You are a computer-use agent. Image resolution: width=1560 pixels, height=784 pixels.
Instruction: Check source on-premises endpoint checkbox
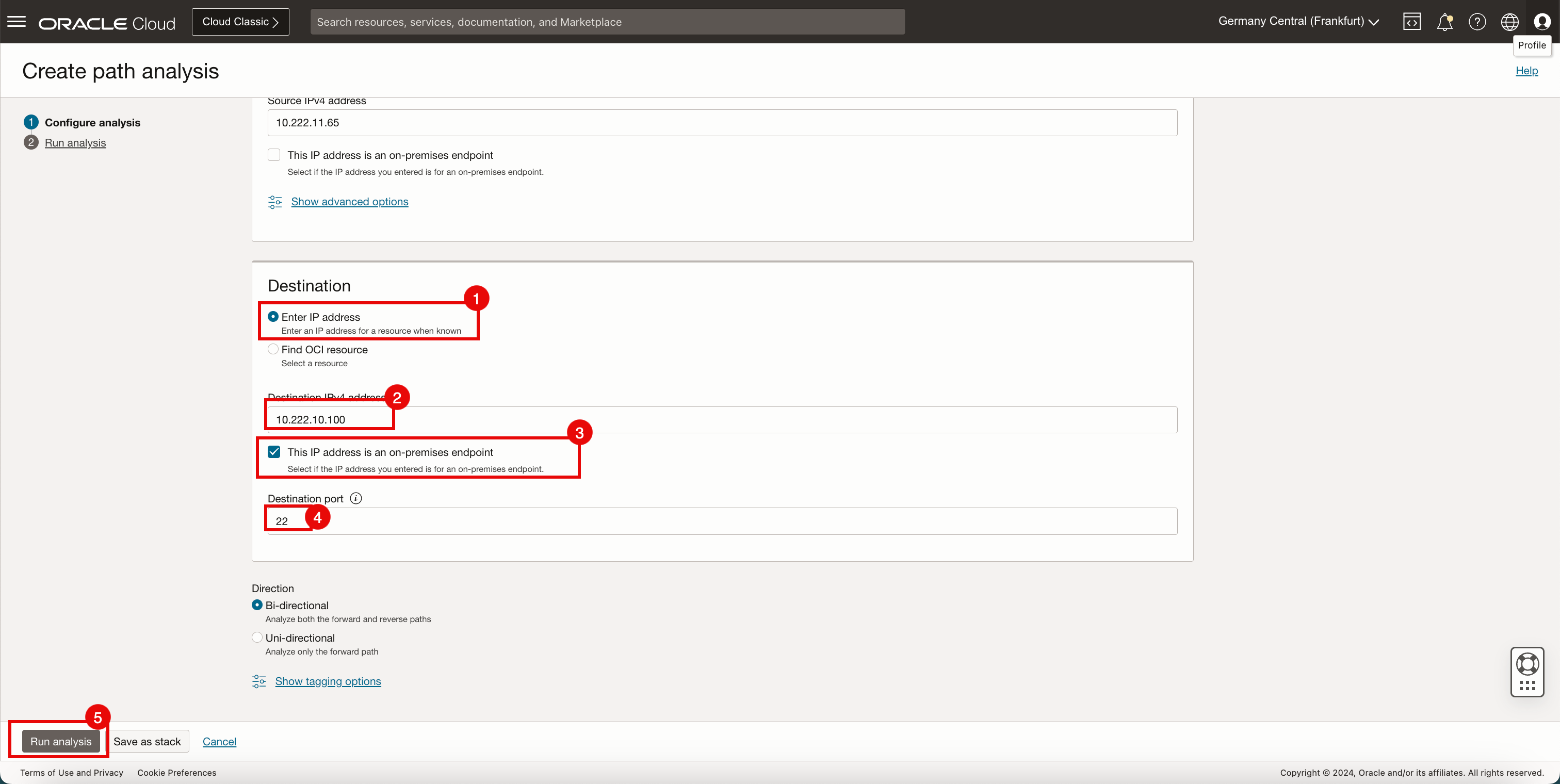click(x=274, y=155)
